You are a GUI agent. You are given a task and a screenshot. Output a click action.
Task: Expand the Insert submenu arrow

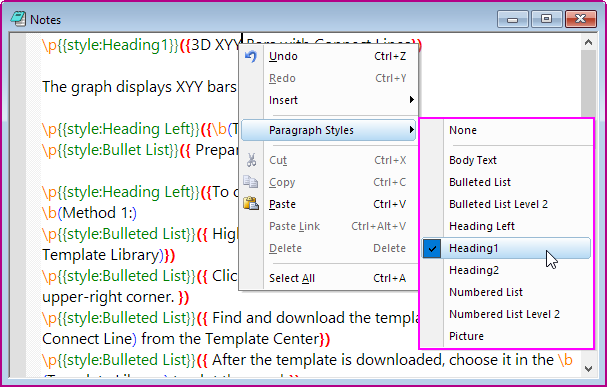[x=412, y=100]
